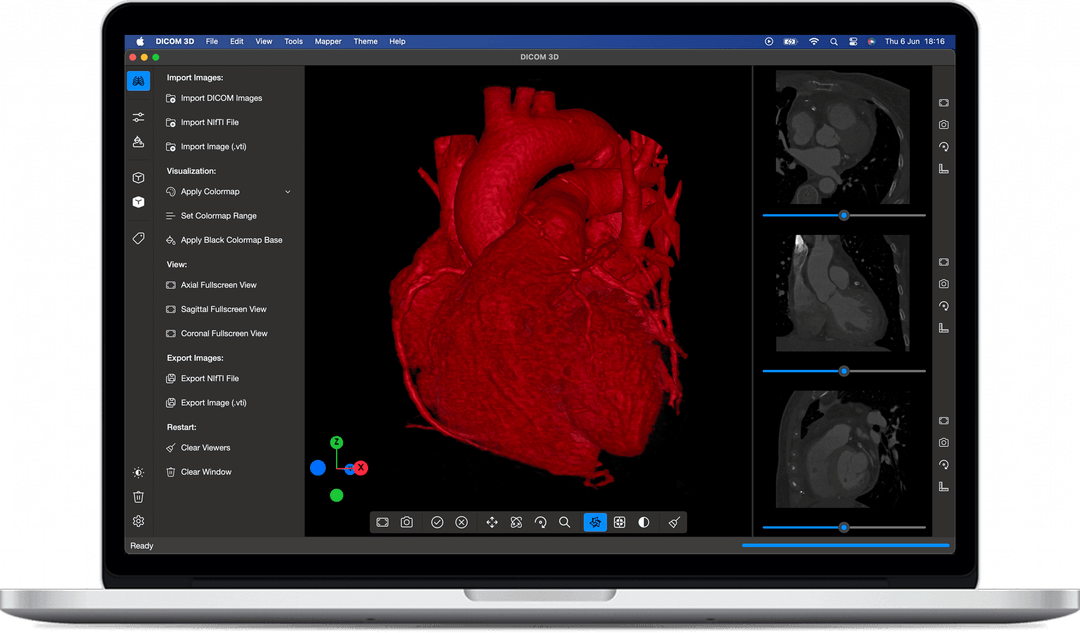
Task: Click the broom clear icon at the toolbar's right end
Action: (x=673, y=521)
